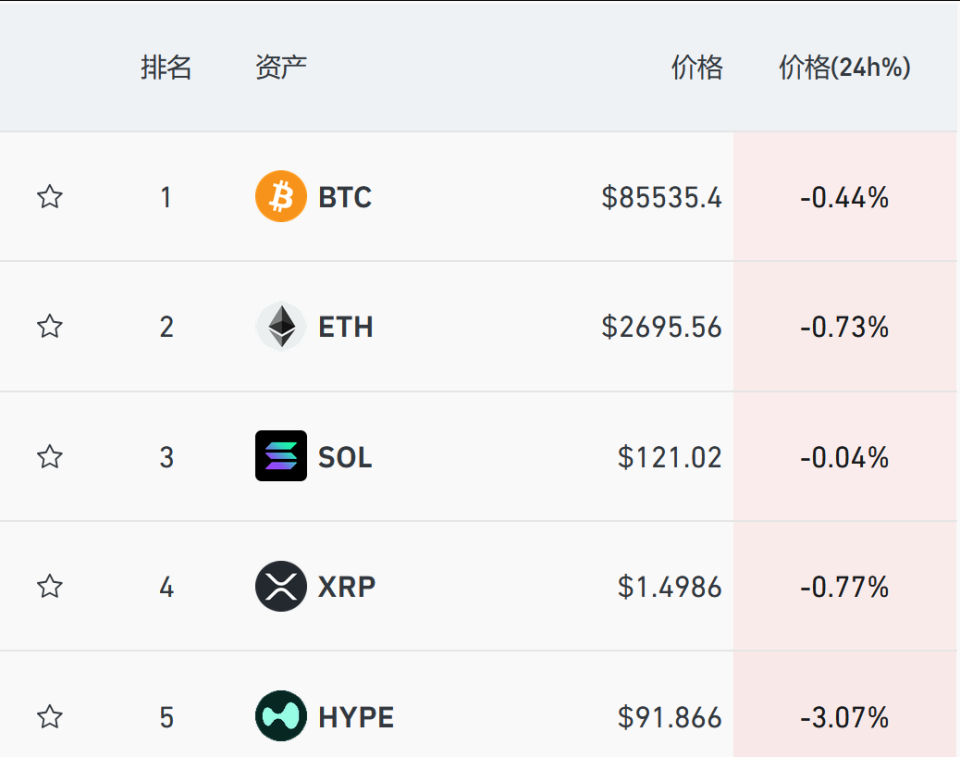Favorite BTC with the star
The height and width of the screenshot is (757, 960).
tap(50, 197)
